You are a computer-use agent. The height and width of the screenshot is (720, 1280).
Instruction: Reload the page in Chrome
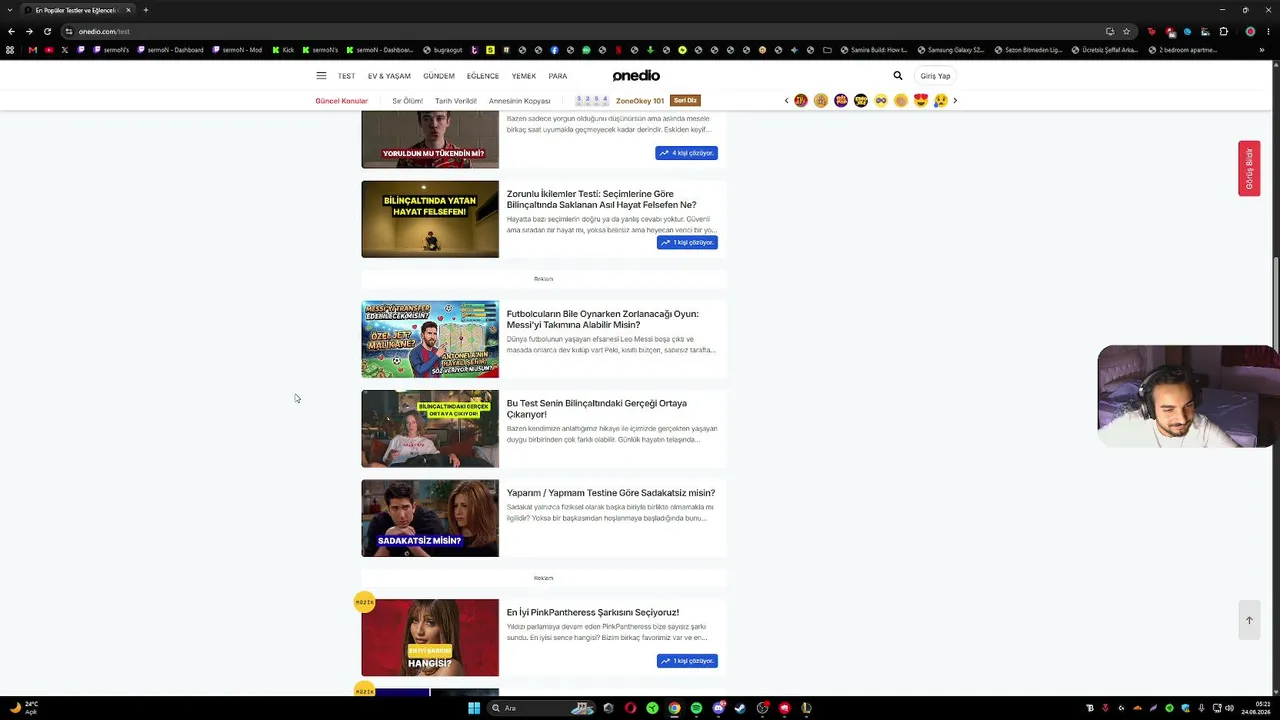coord(47,31)
